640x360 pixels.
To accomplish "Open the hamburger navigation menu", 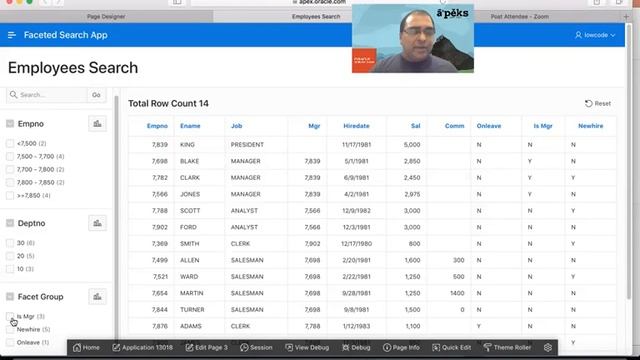I will click(x=11, y=35).
